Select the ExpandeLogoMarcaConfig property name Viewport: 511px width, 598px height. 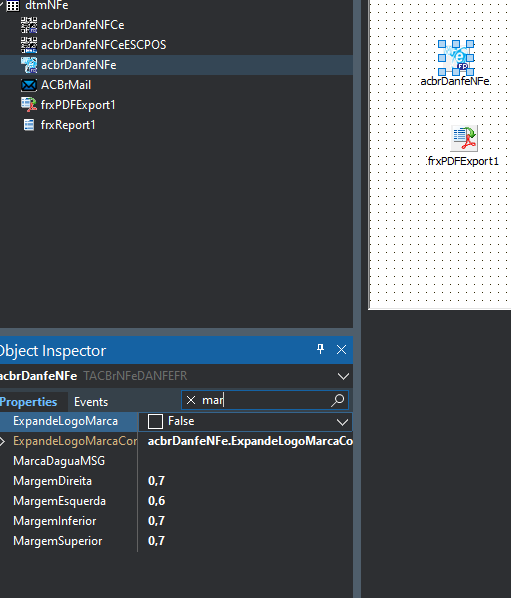75,441
